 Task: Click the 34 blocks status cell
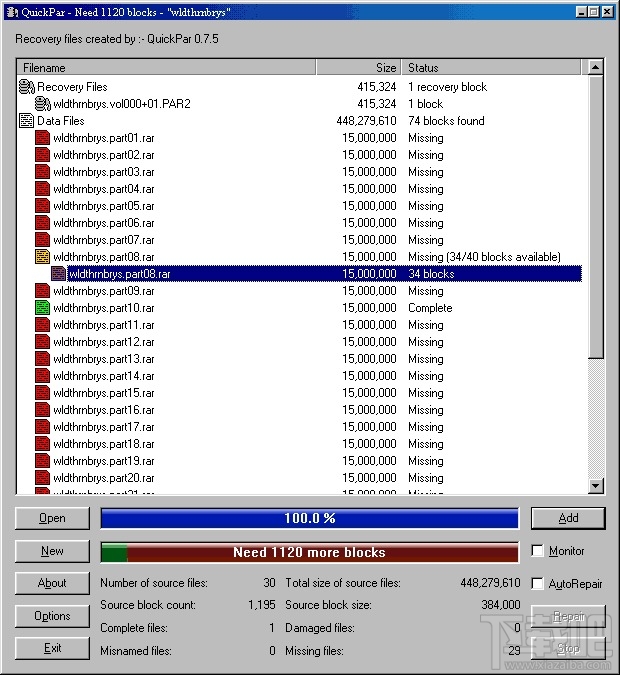[x=431, y=274]
